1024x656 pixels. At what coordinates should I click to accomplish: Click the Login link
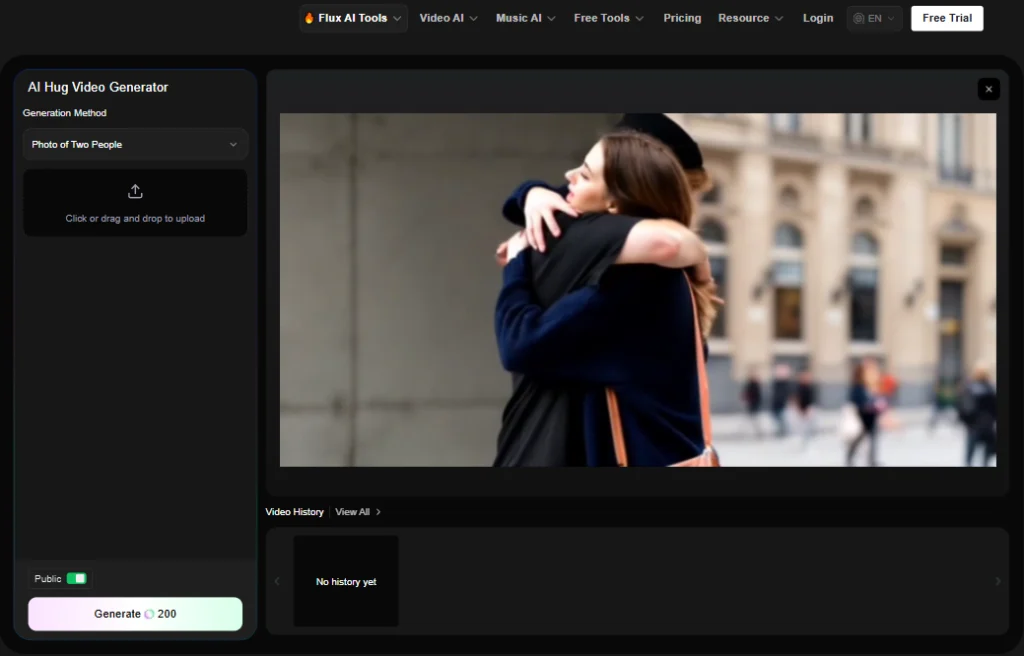(x=817, y=18)
